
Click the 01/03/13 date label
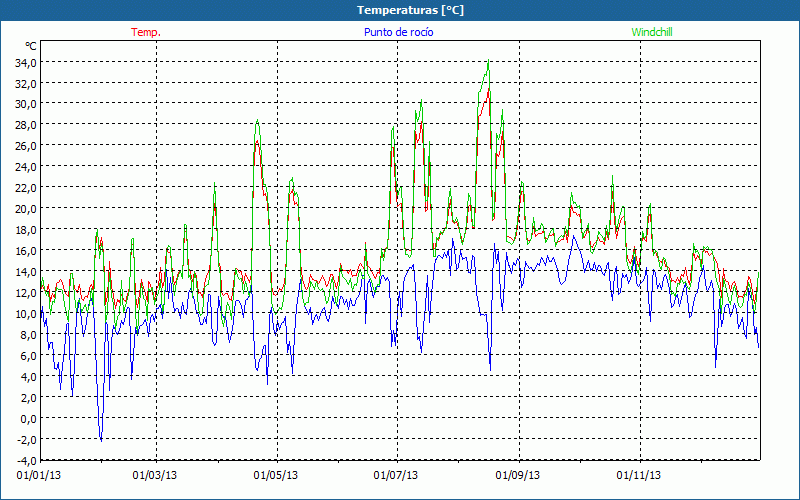tap(155, 476)
